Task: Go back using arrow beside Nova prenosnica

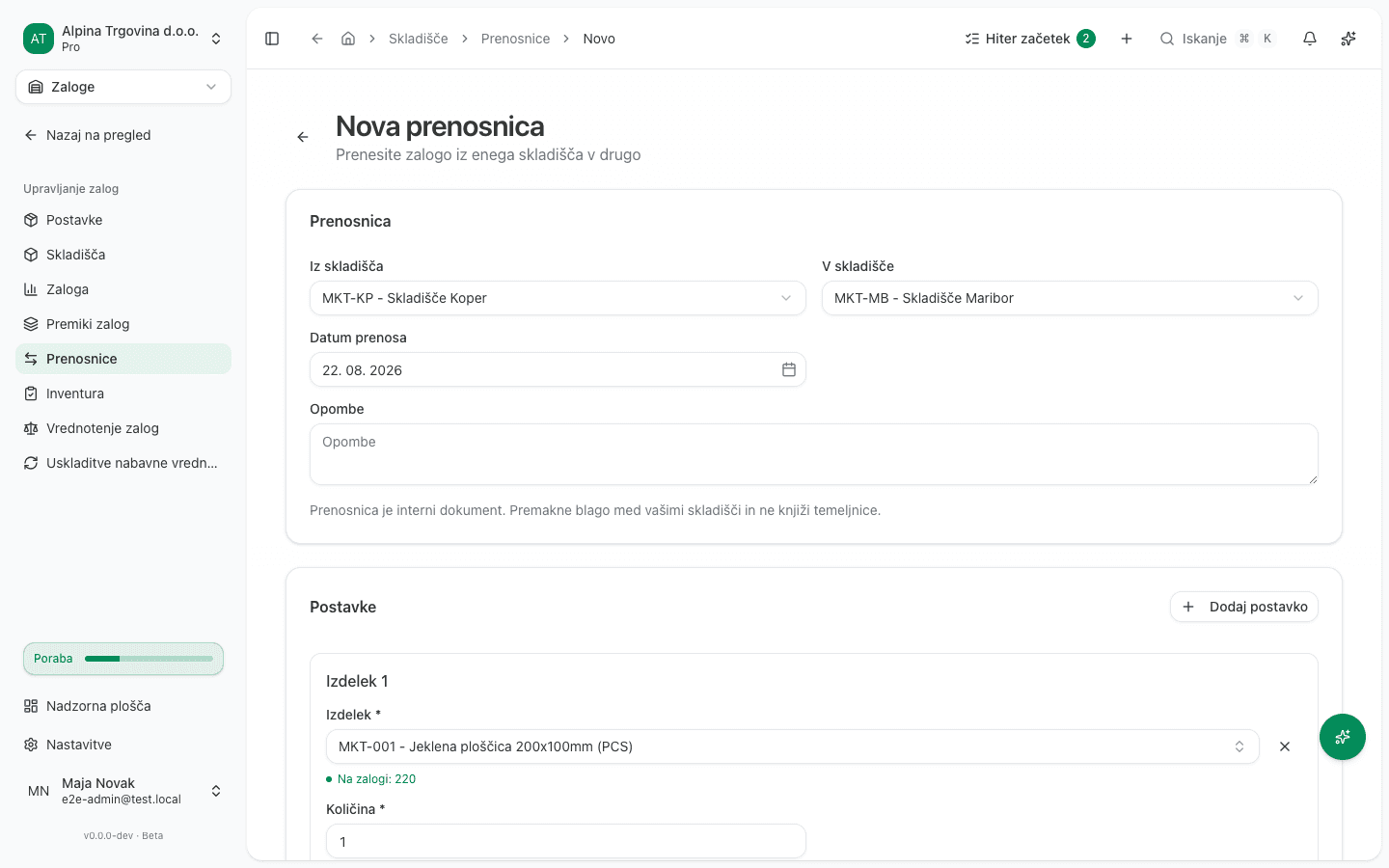Action: (303, 137)
